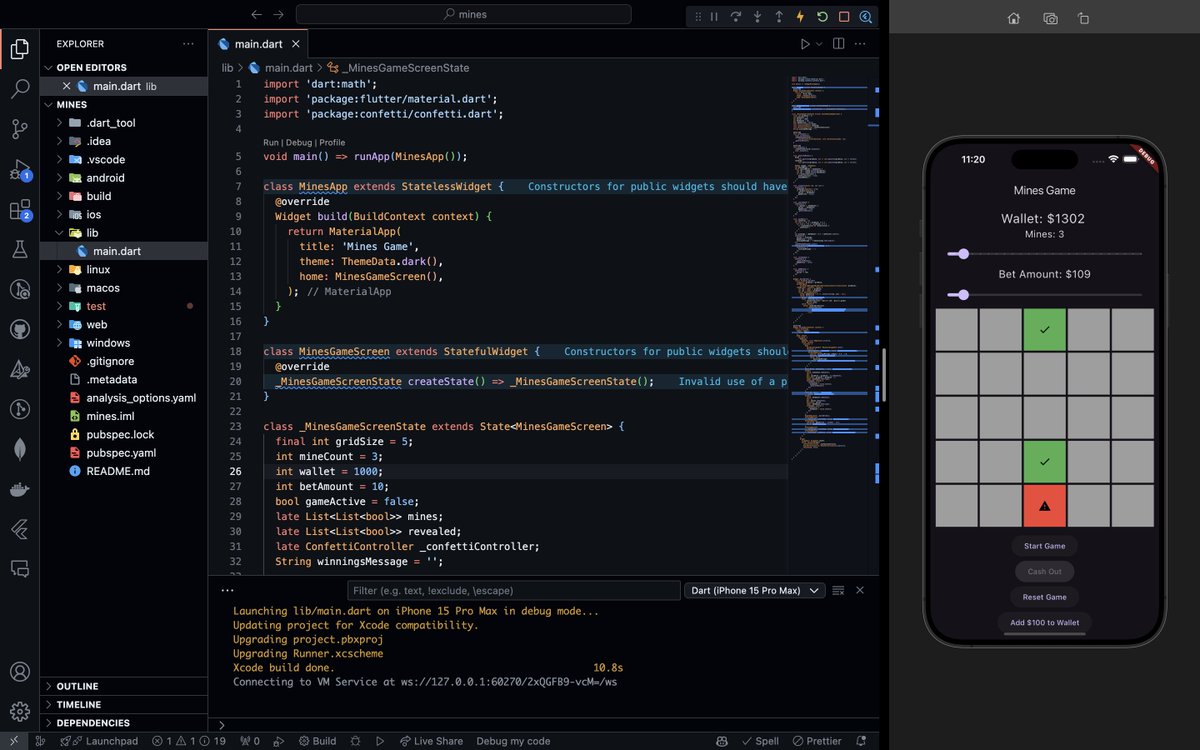Toggle debug console word wrap icon

[838, 590]
